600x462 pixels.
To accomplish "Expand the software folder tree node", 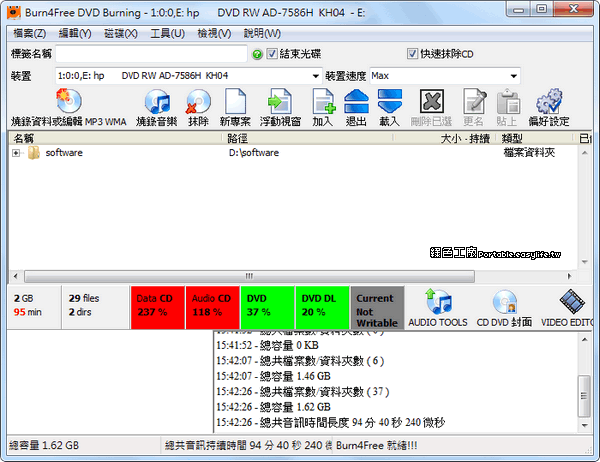I will [x=16, y=153].
